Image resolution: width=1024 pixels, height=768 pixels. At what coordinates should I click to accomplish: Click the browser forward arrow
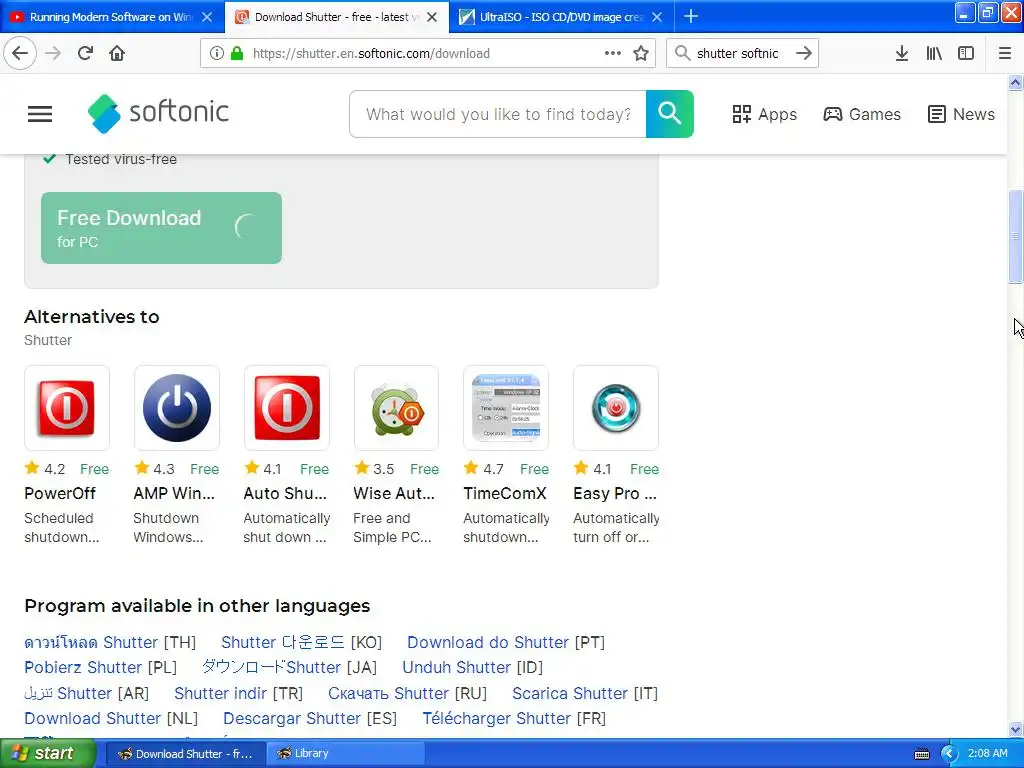54,53
